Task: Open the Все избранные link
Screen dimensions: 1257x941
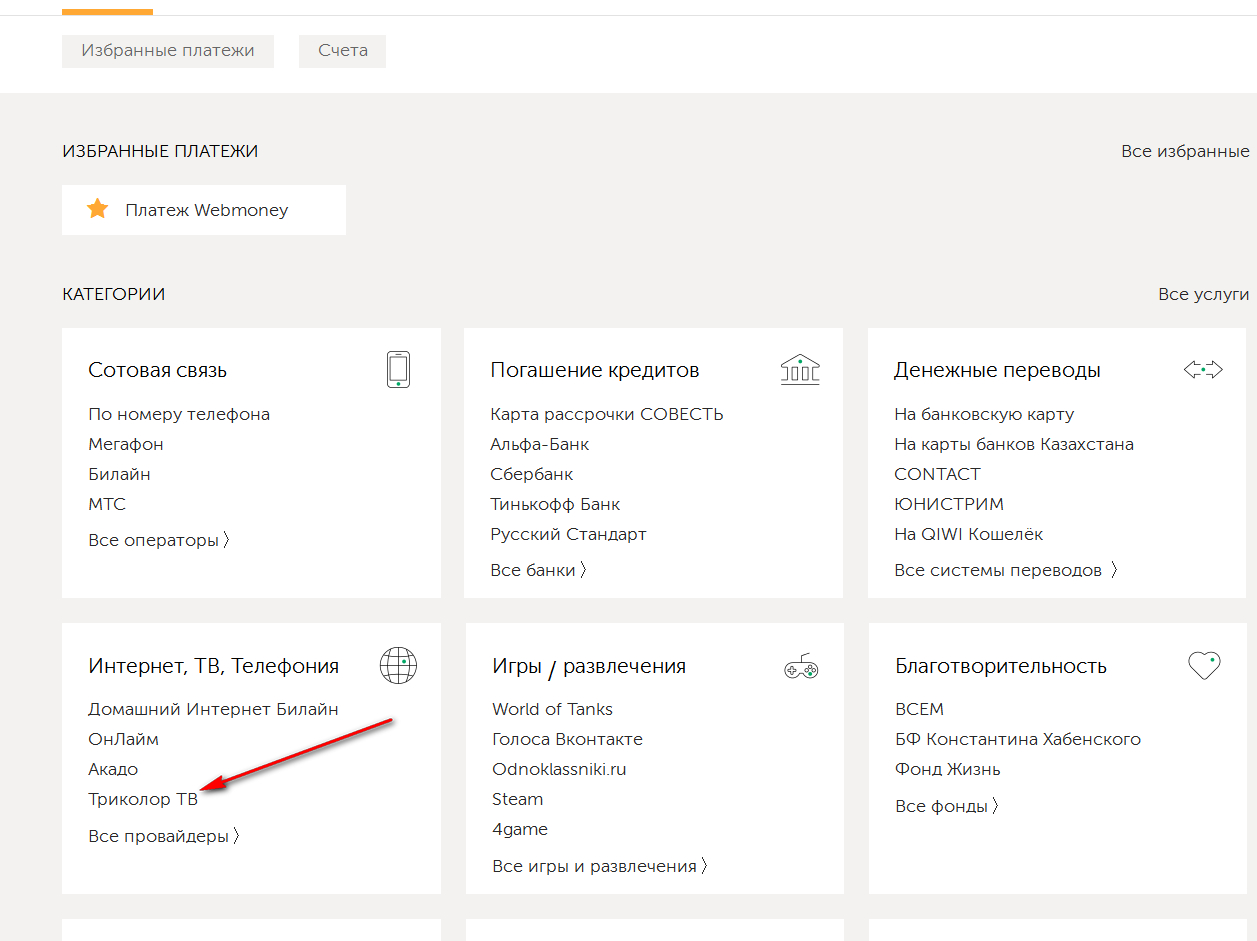Action: coord(1185,151)
